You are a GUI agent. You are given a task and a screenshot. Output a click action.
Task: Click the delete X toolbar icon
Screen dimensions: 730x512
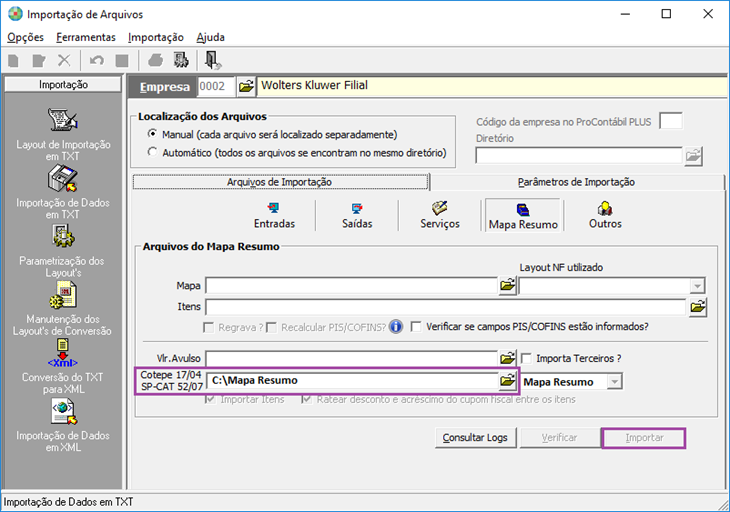(64, 61)
